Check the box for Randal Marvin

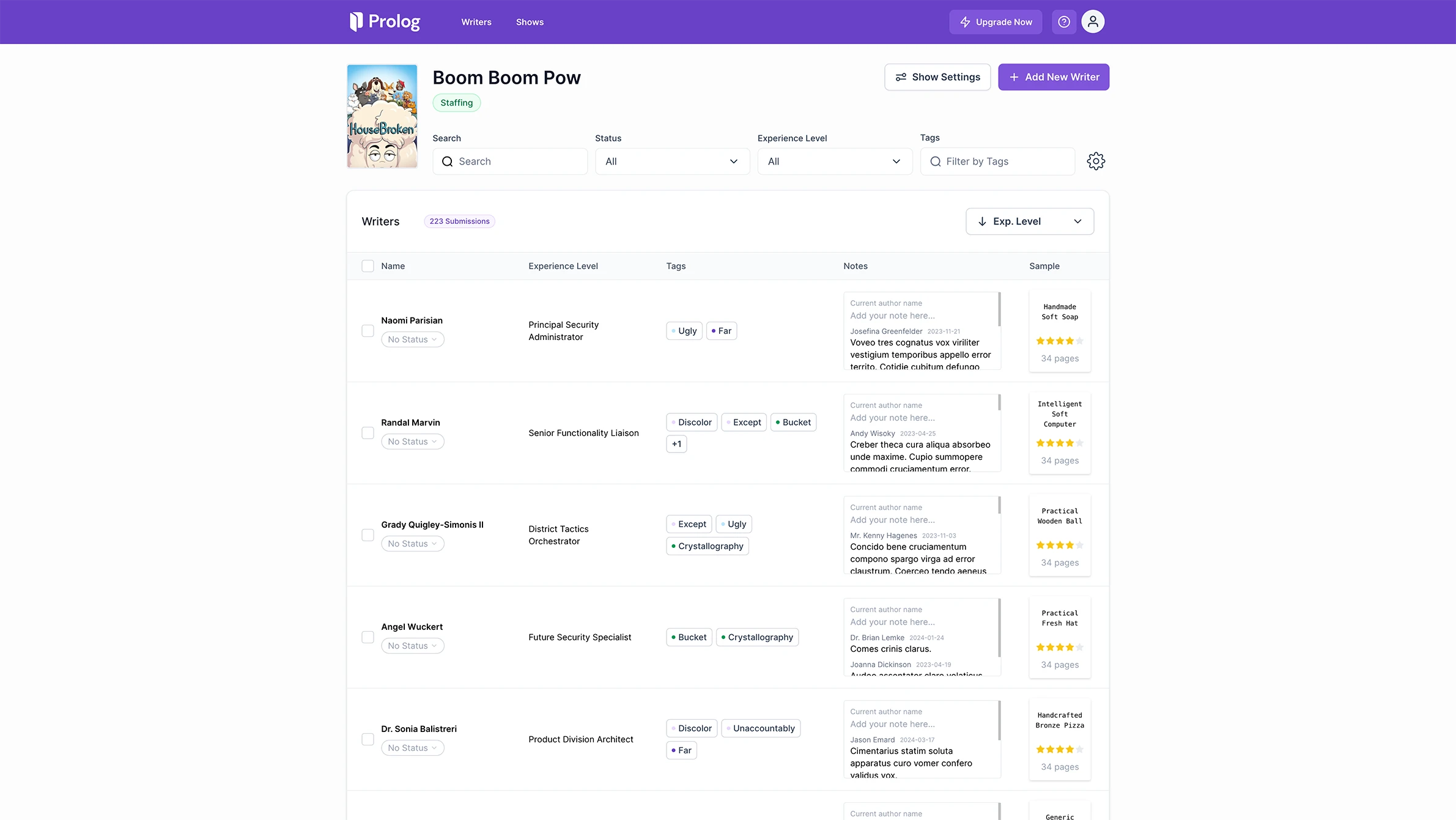tap(368, 433)
